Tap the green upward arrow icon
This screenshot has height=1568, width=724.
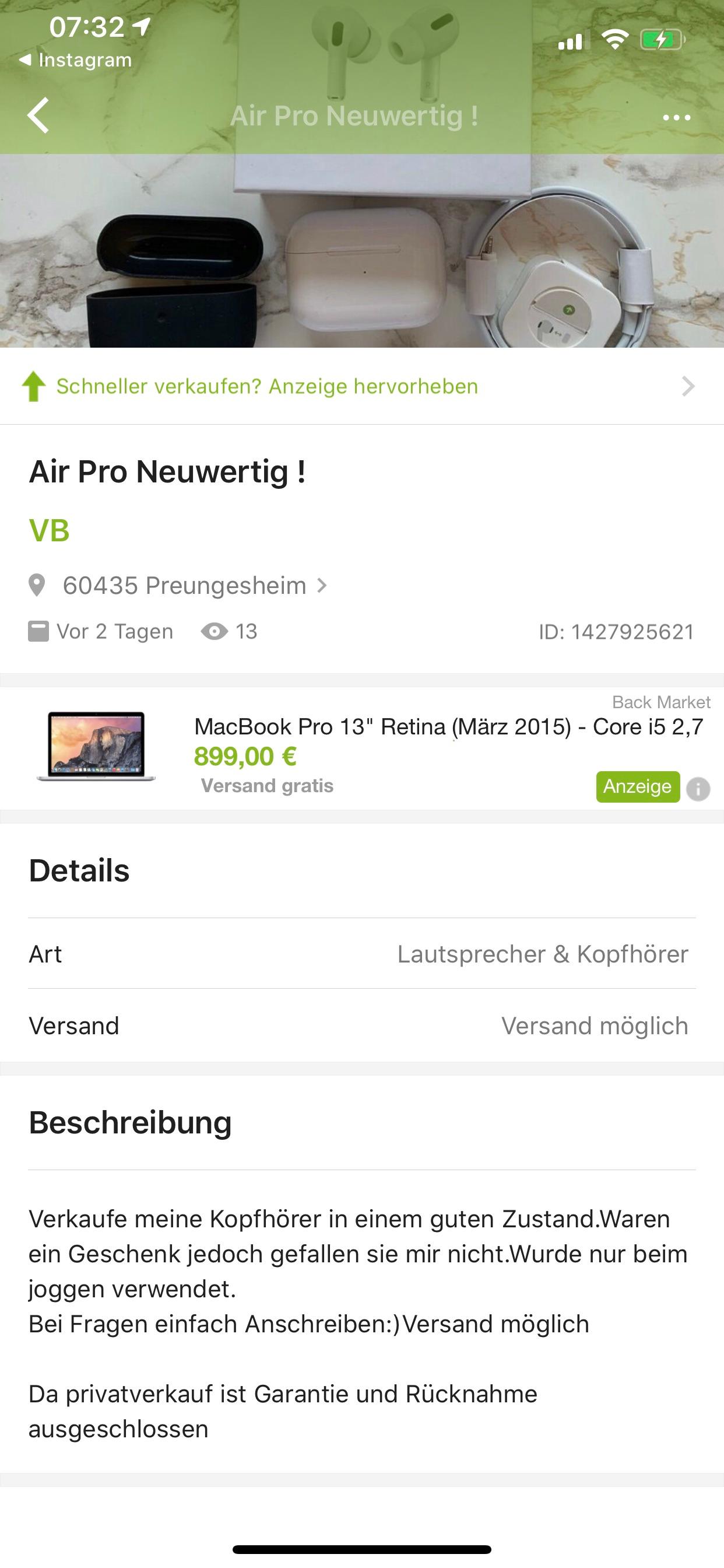click(34, 387)
